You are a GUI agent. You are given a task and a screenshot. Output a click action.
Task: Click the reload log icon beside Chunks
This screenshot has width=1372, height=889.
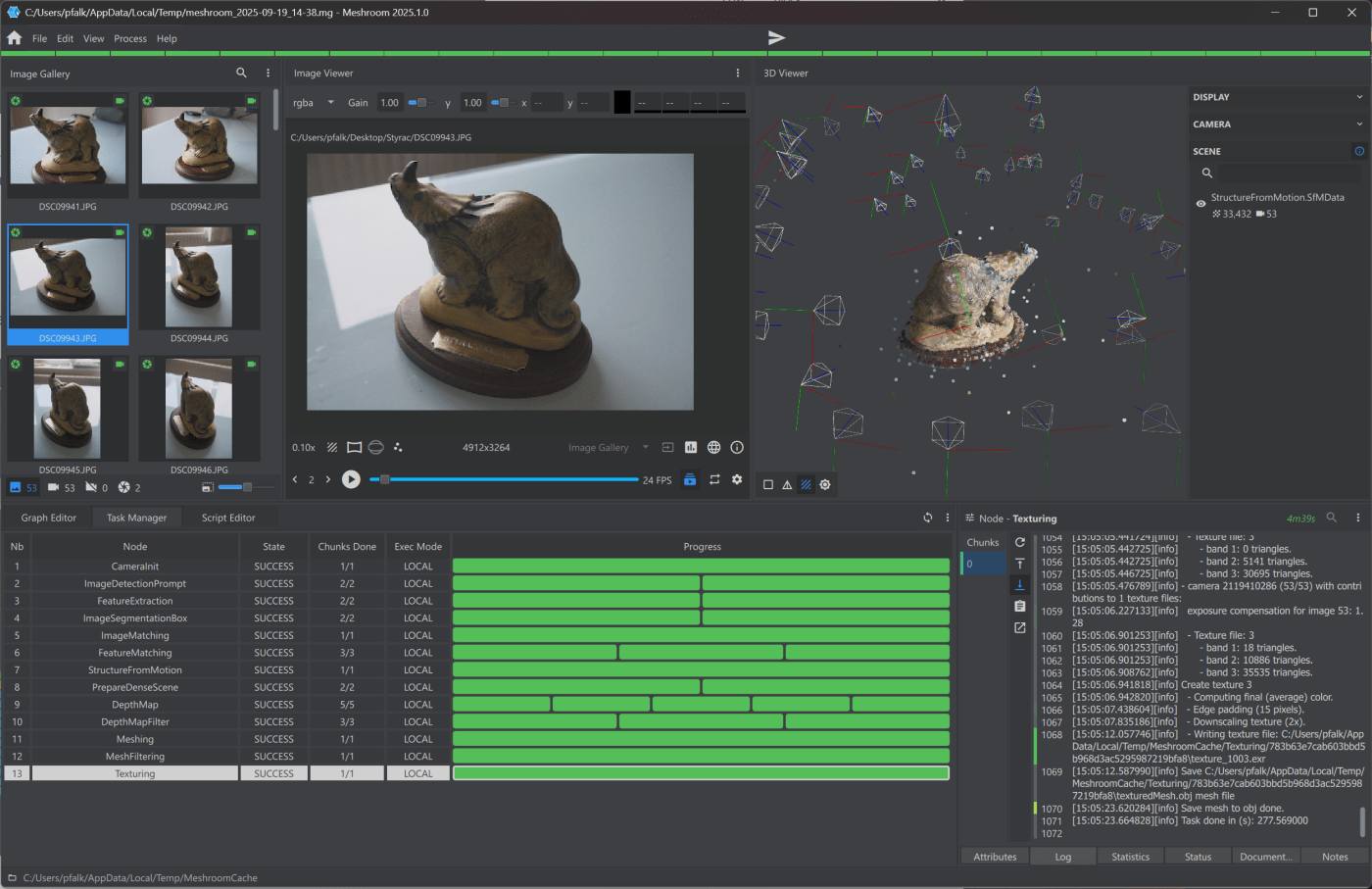click(x=1020, y=542)
